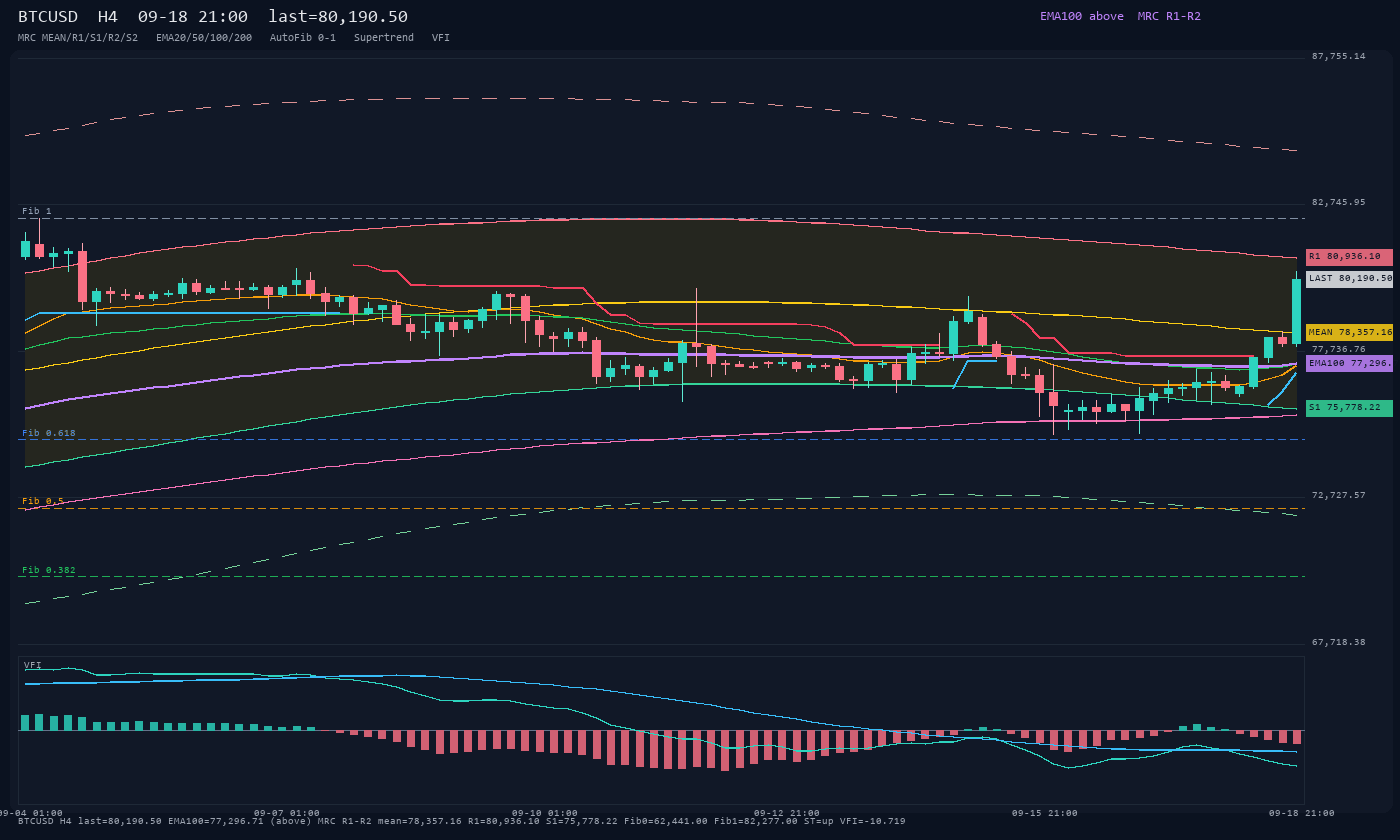The width and height of the screenshot is (1400, 840).
Task: Click the 77,736.76 price axis label
Action: click(x=1338, y=349)
